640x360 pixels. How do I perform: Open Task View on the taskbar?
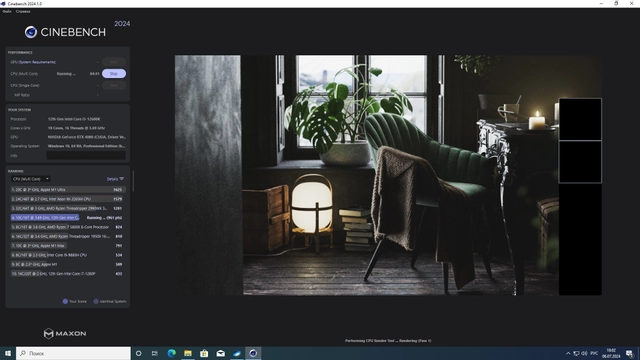coord(155,353)
